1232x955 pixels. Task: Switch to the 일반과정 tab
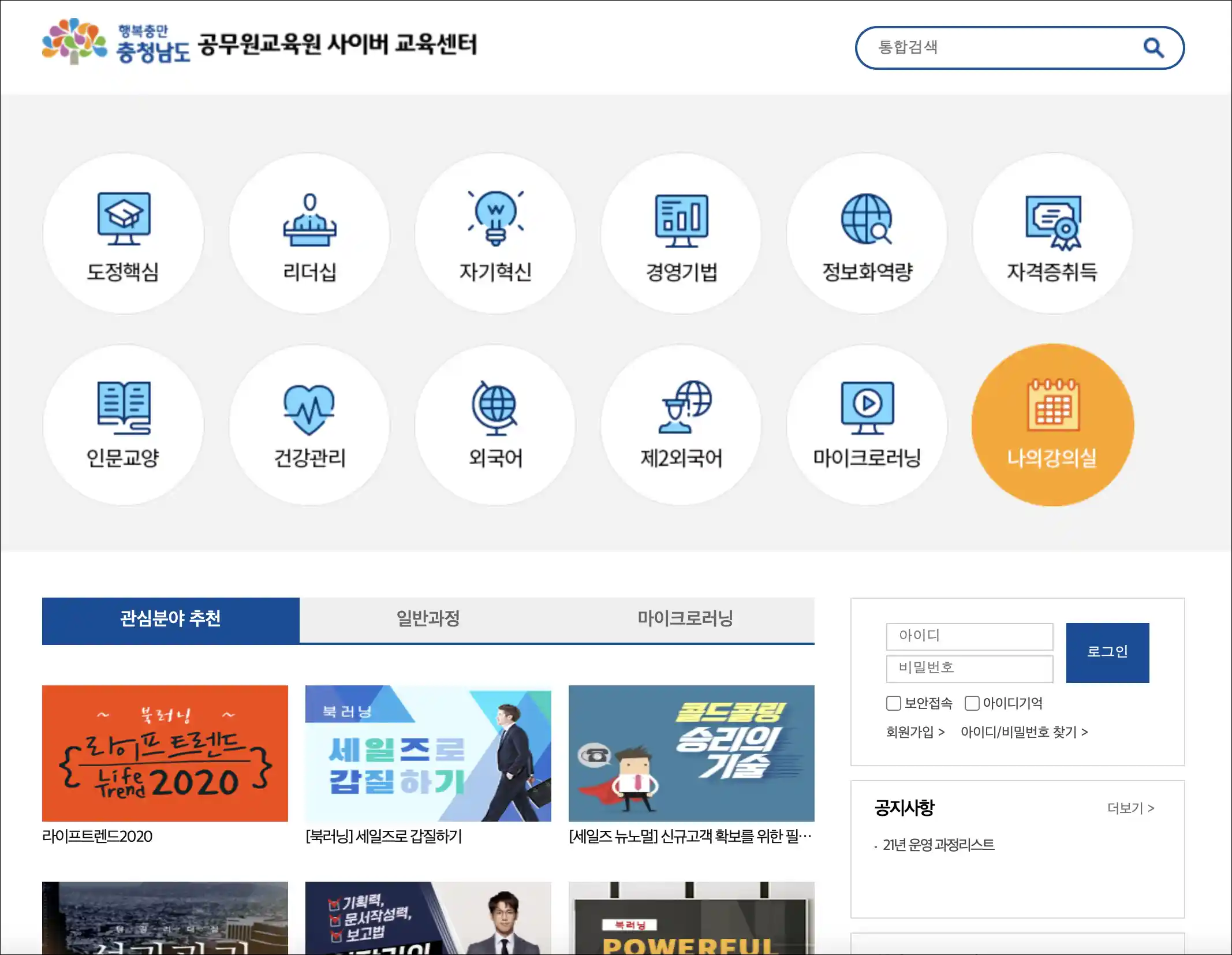coord(428,618)
